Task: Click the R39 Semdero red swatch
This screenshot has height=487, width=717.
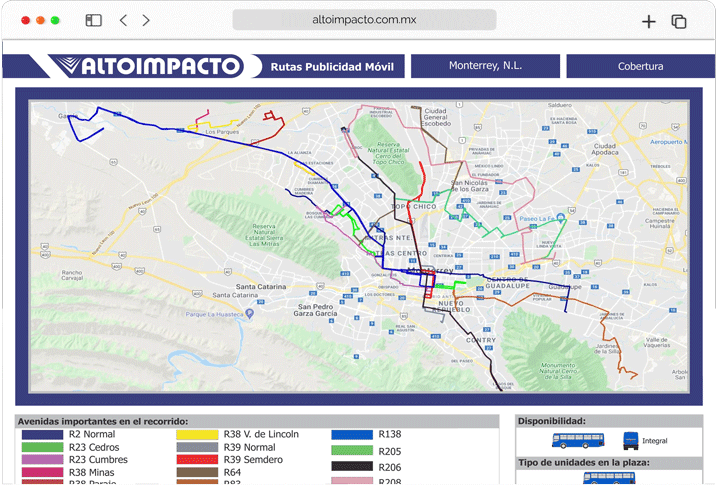Action: point(197,460)
